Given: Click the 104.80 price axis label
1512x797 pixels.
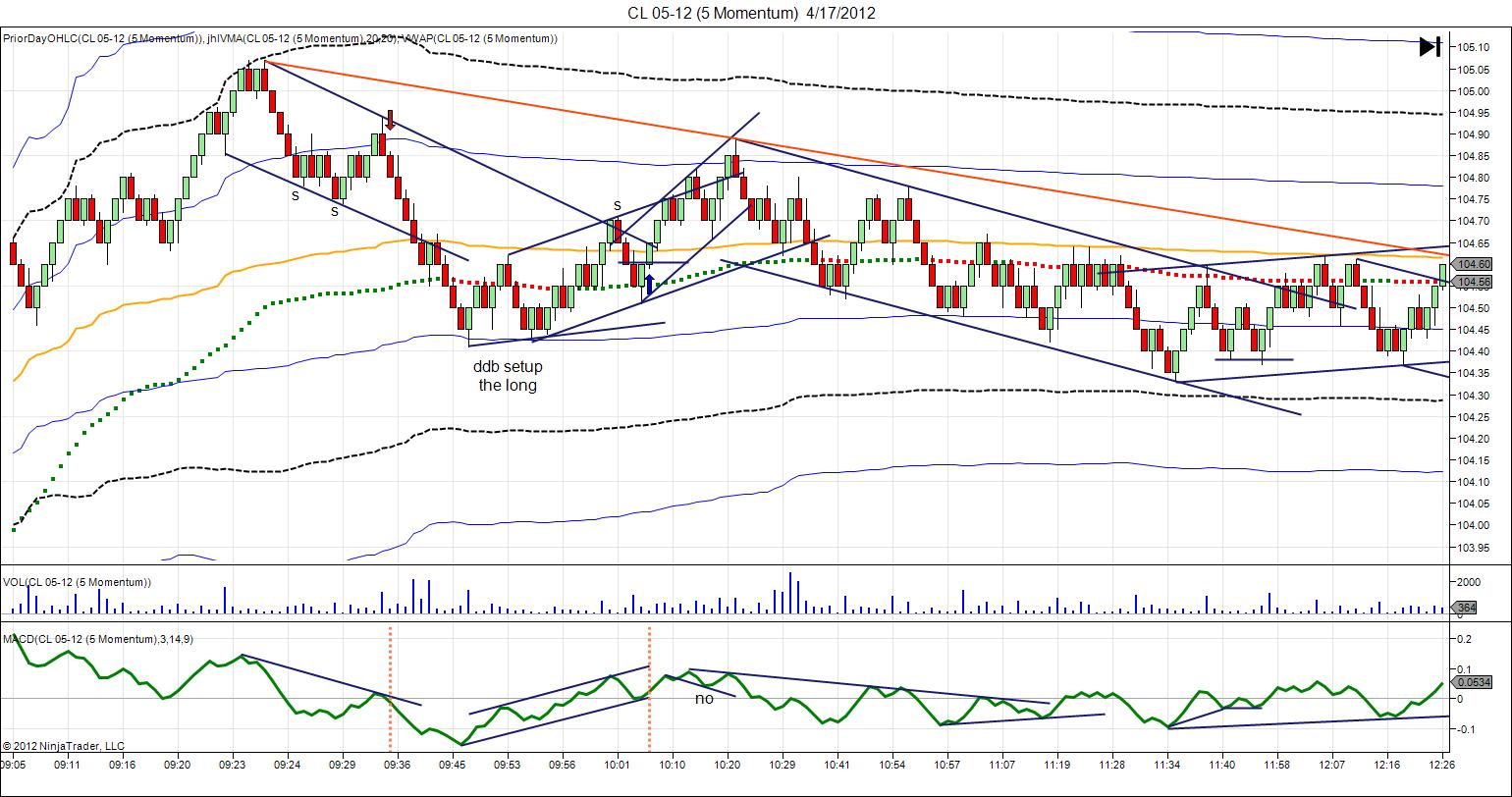Looking at the screenshot, I should pos(1475,178).
